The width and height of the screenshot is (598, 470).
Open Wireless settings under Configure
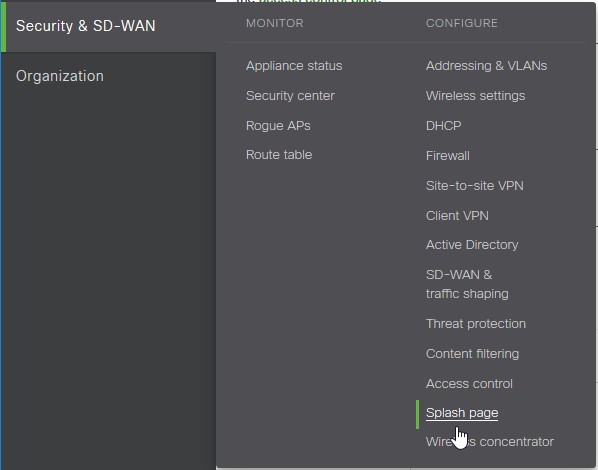475,96
